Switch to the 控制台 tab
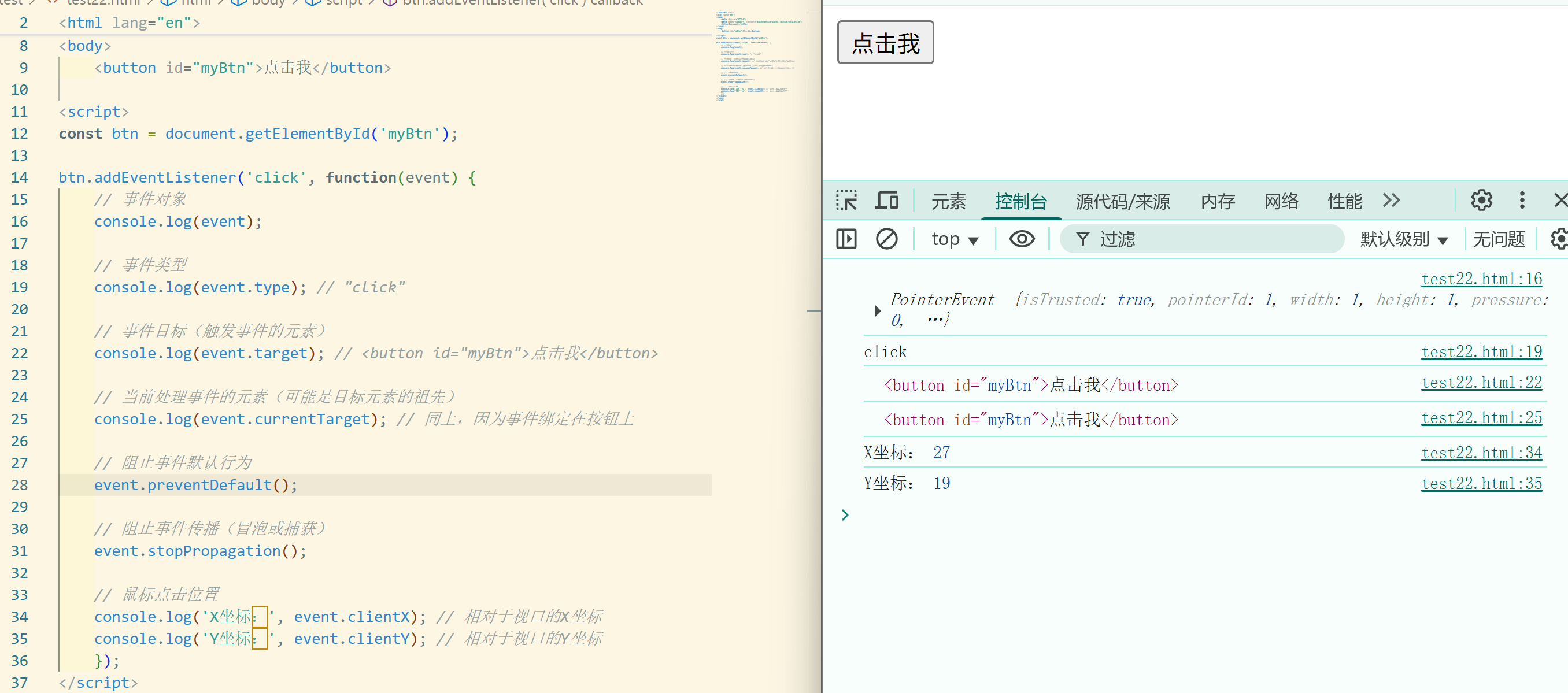The image size is (1568, 693). click(x=1021, y=201)
